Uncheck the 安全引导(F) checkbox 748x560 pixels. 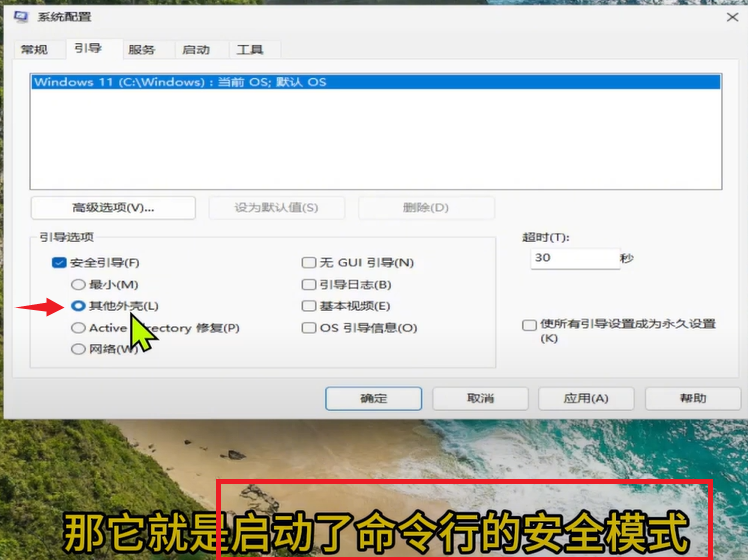click(59, 263)
